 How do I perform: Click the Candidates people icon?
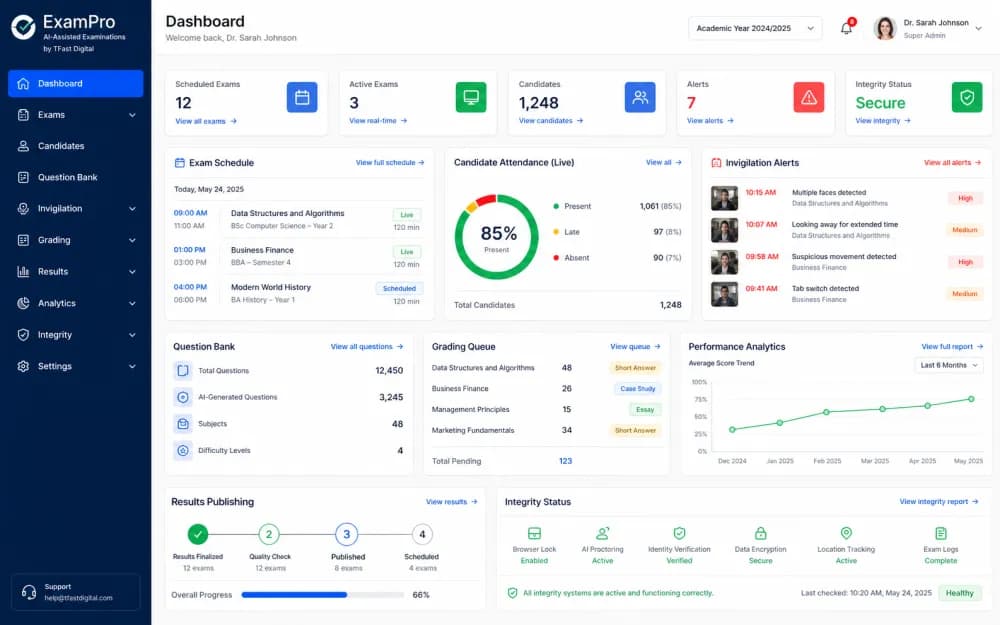[x=640, y=98]
